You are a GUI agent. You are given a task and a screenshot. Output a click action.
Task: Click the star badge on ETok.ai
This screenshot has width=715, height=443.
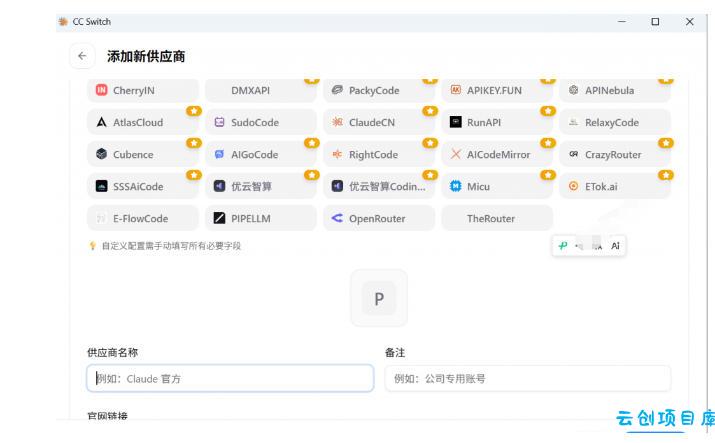666,175
